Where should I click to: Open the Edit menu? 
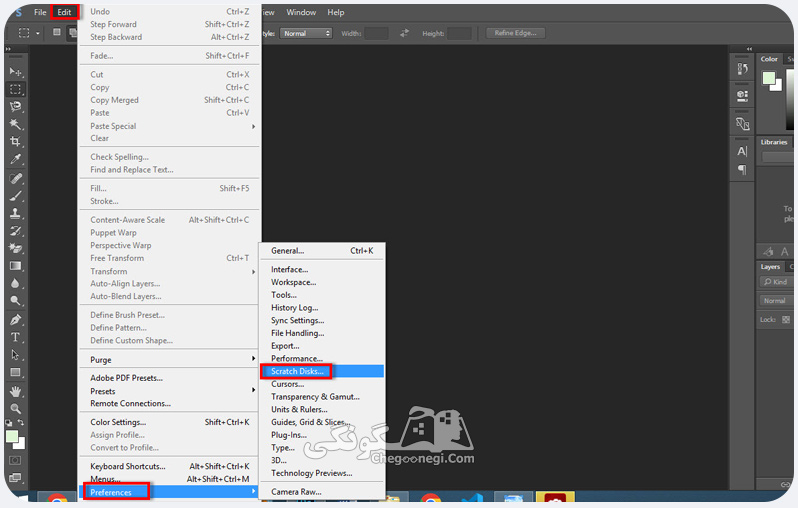click(x=64, y=12)
